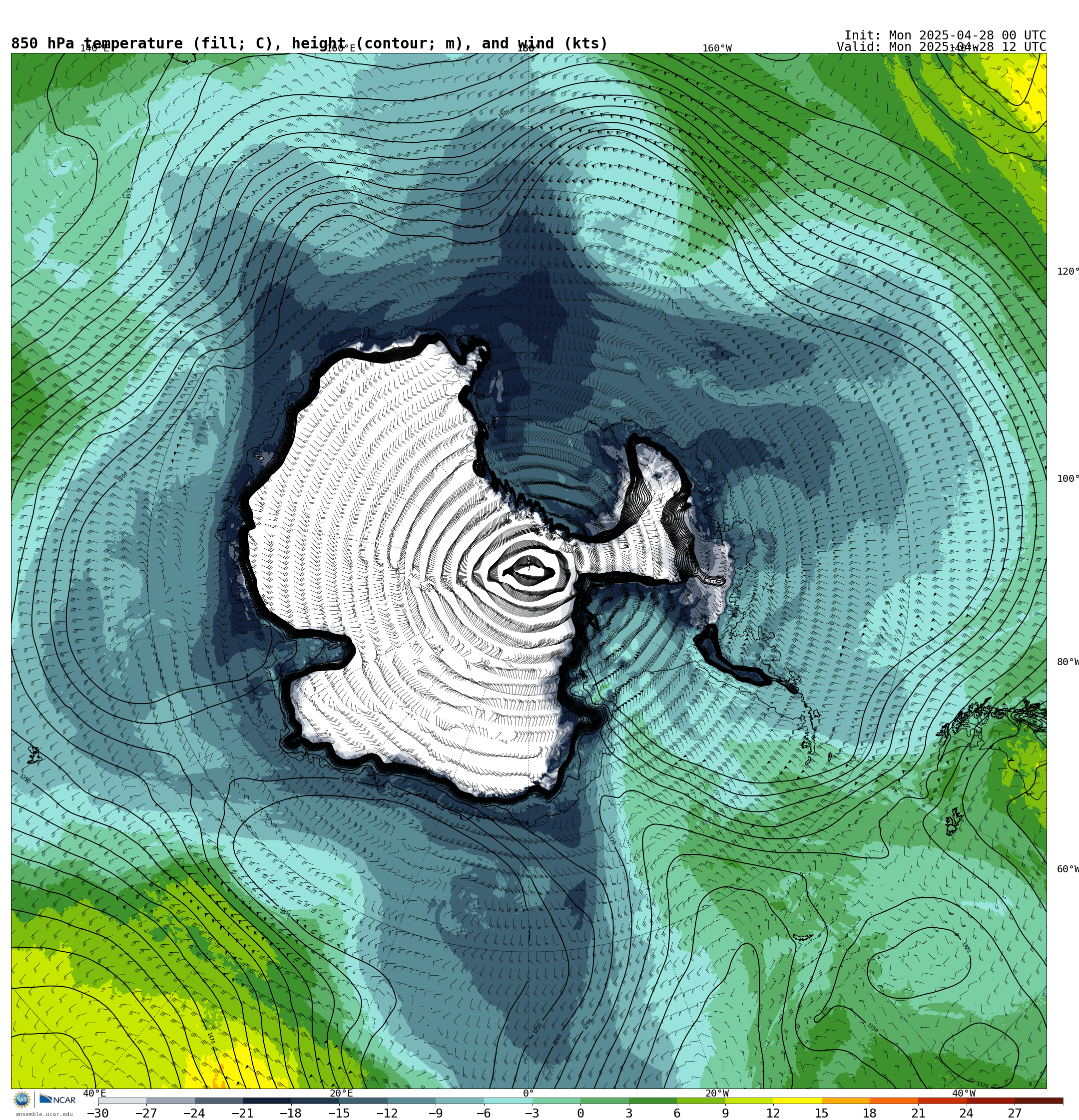
Task: Click the 0 legend value under color bar
Action: coord(580,1113)
